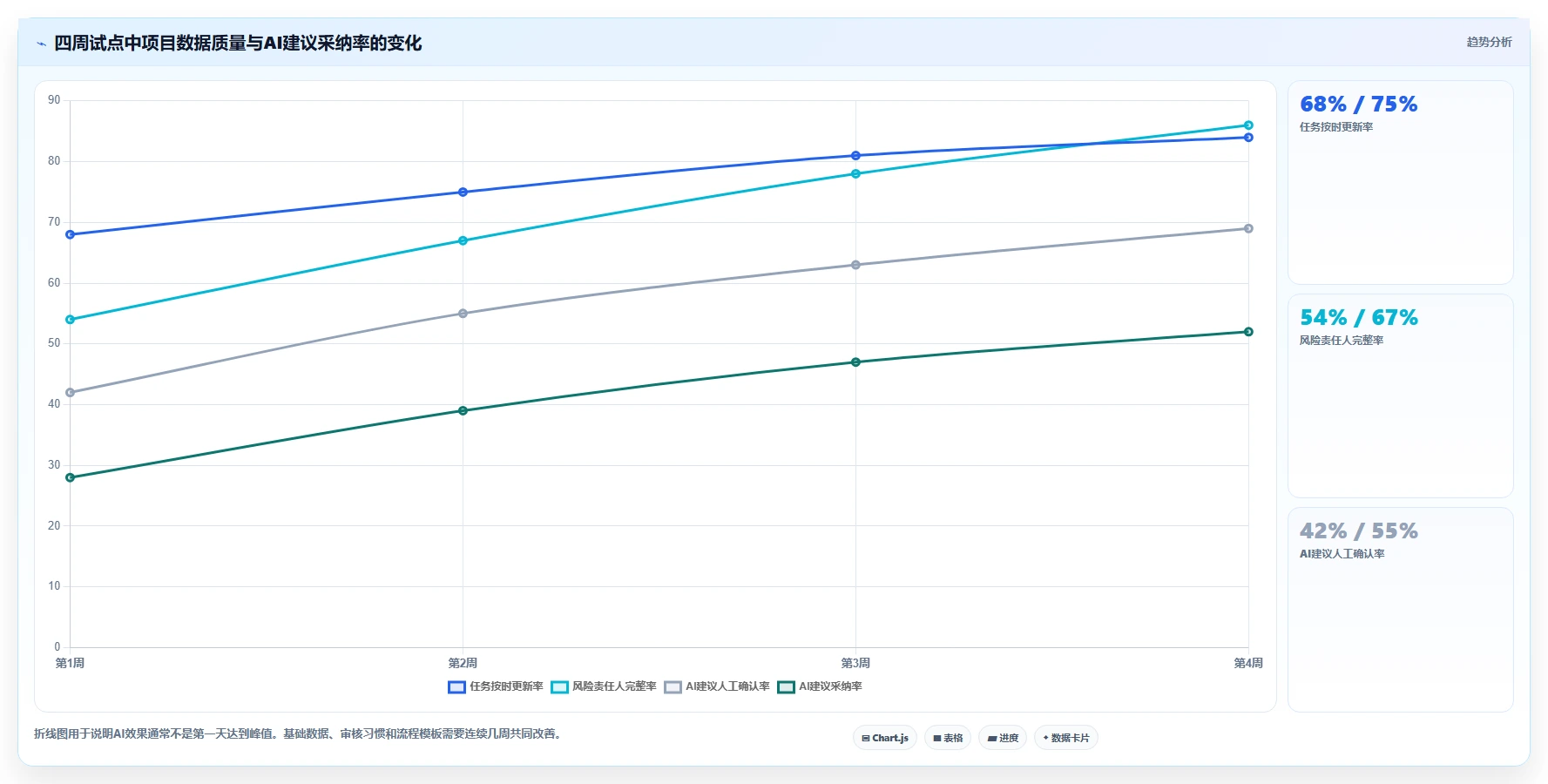Click the green AI建议采纳率 point at 第3周
Image resolution: width=1548 pixels, height=784 pixels.
(x=855, y=362)
